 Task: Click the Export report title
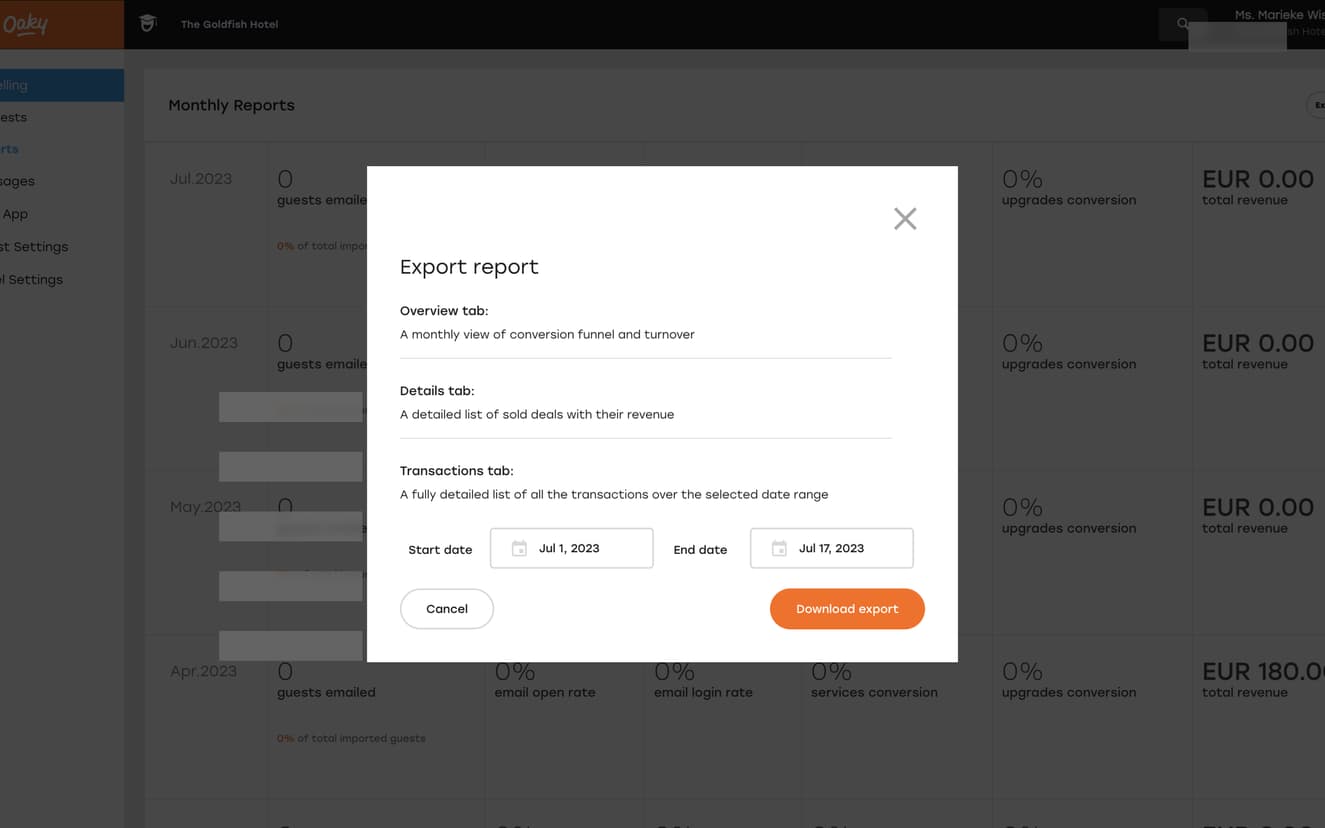tap(469, 267)
